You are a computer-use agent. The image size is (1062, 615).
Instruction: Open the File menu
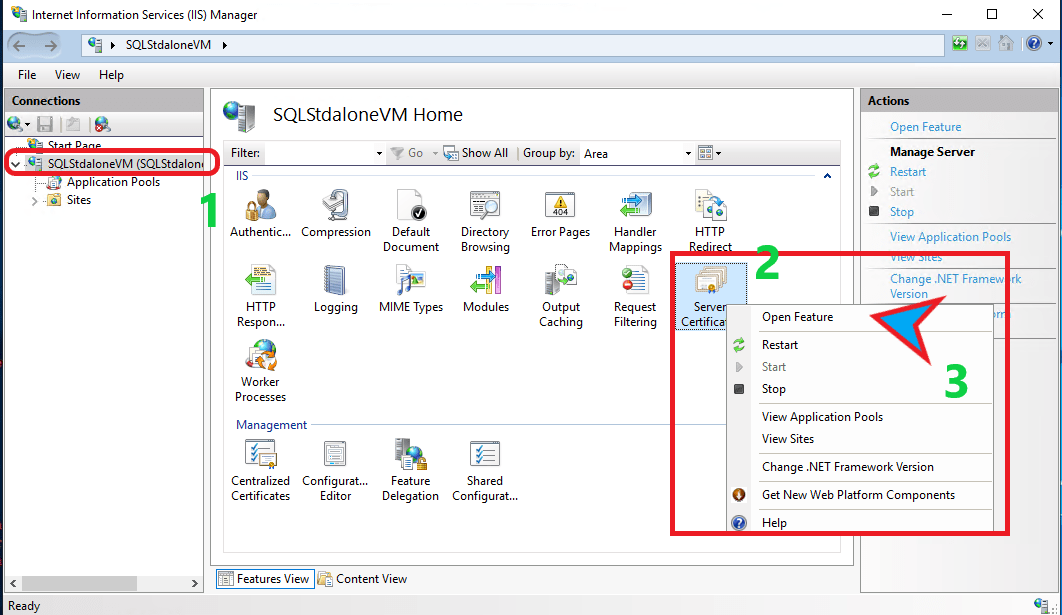click(x=27, y=75)
